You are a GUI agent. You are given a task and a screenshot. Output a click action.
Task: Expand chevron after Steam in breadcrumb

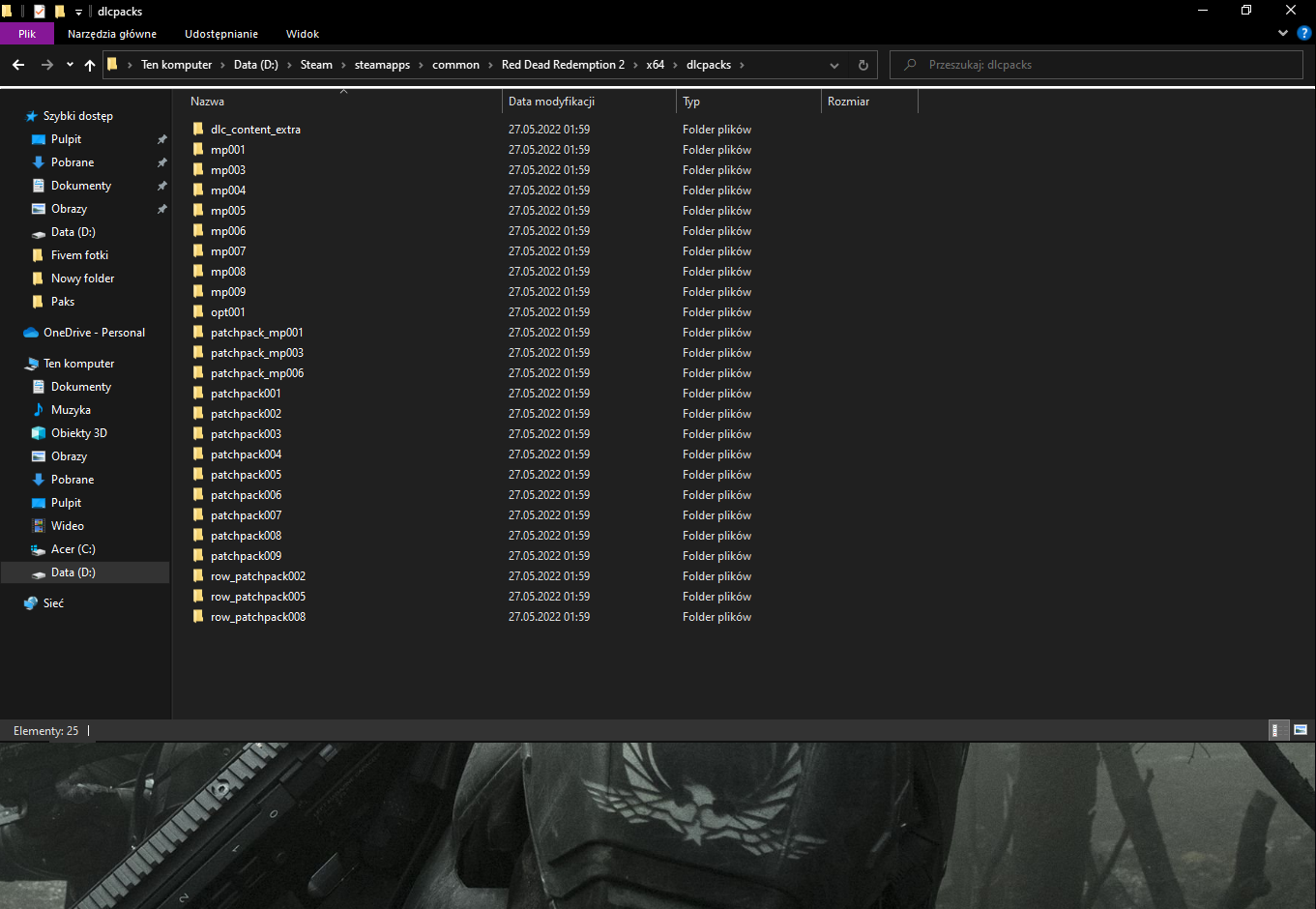[x=343, y=65]
